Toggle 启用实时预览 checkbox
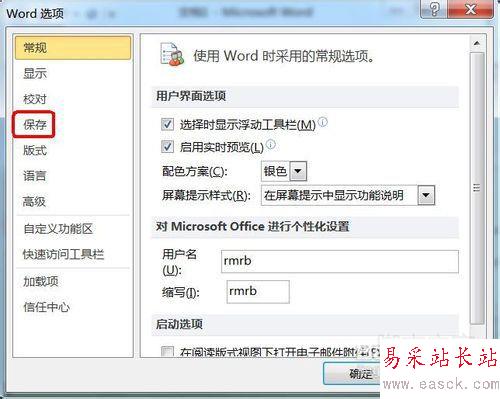Screen dimensions: 500x399 click(x=167, y=147)
